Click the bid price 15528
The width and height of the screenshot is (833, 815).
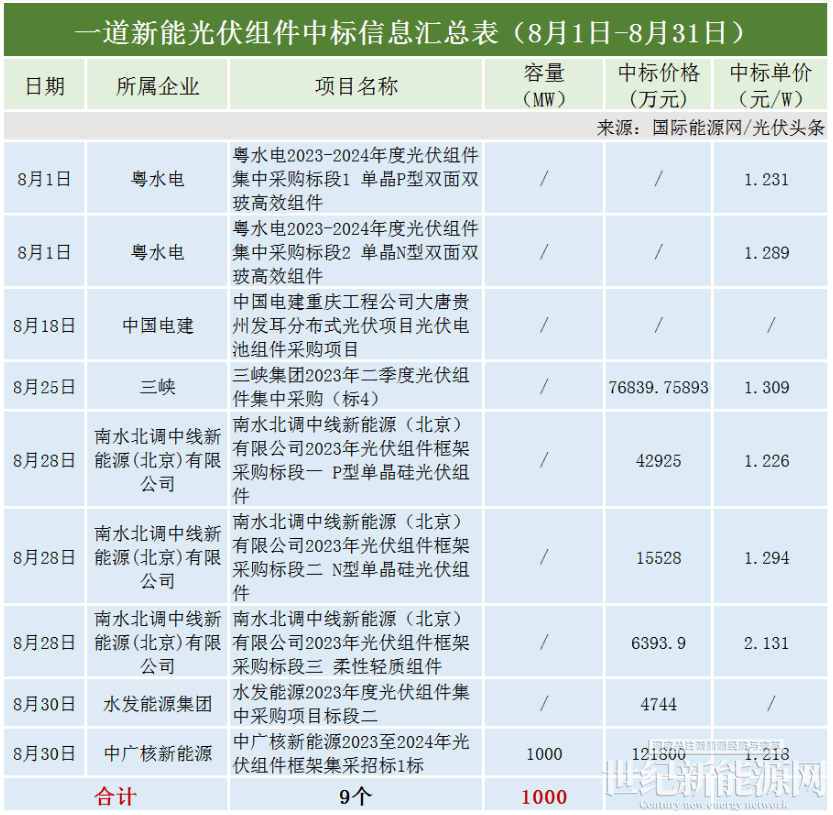(x=658, y=558)
